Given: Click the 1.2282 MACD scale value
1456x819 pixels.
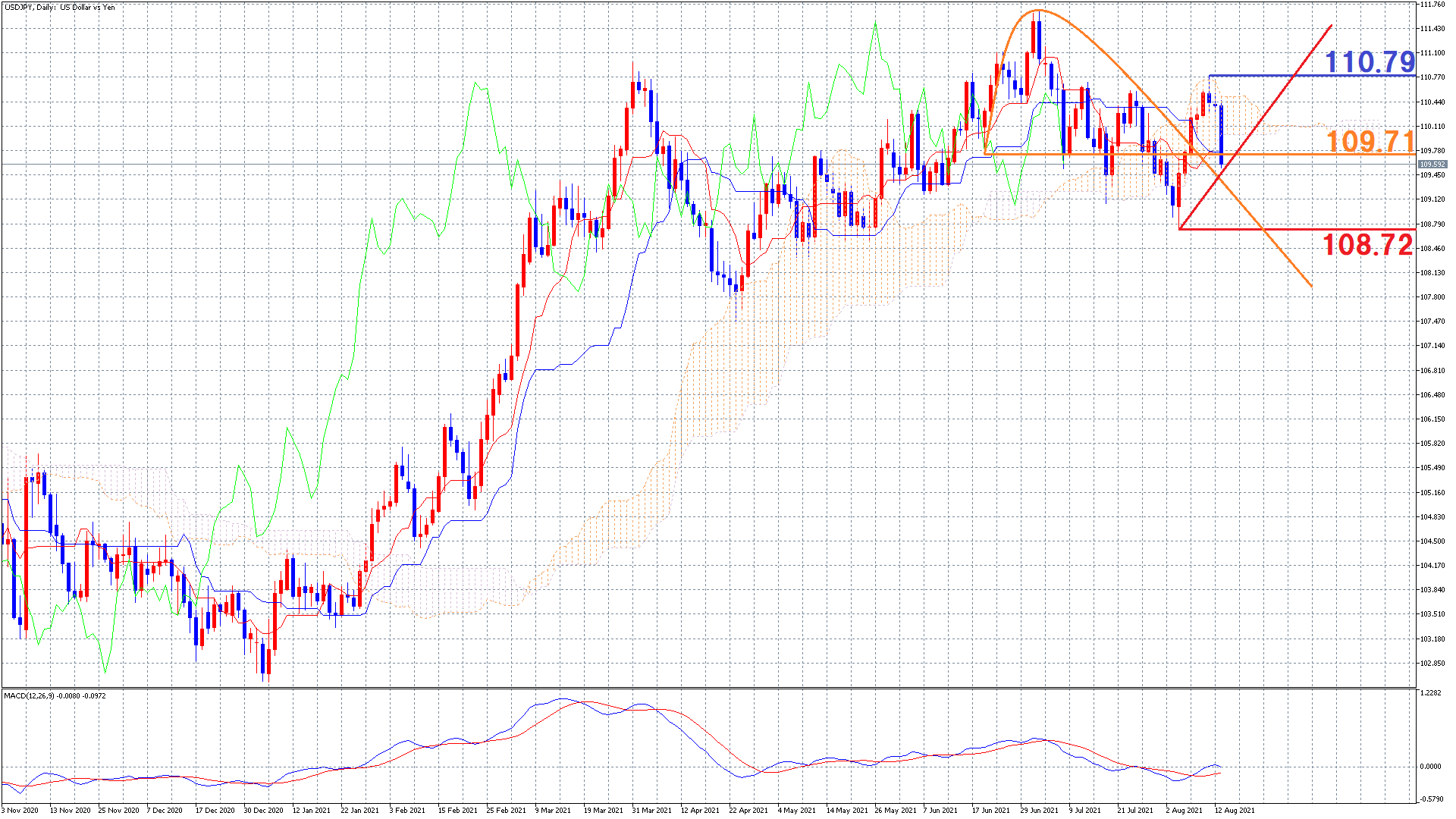Looking at the screenshot, I should (1430, 692).
